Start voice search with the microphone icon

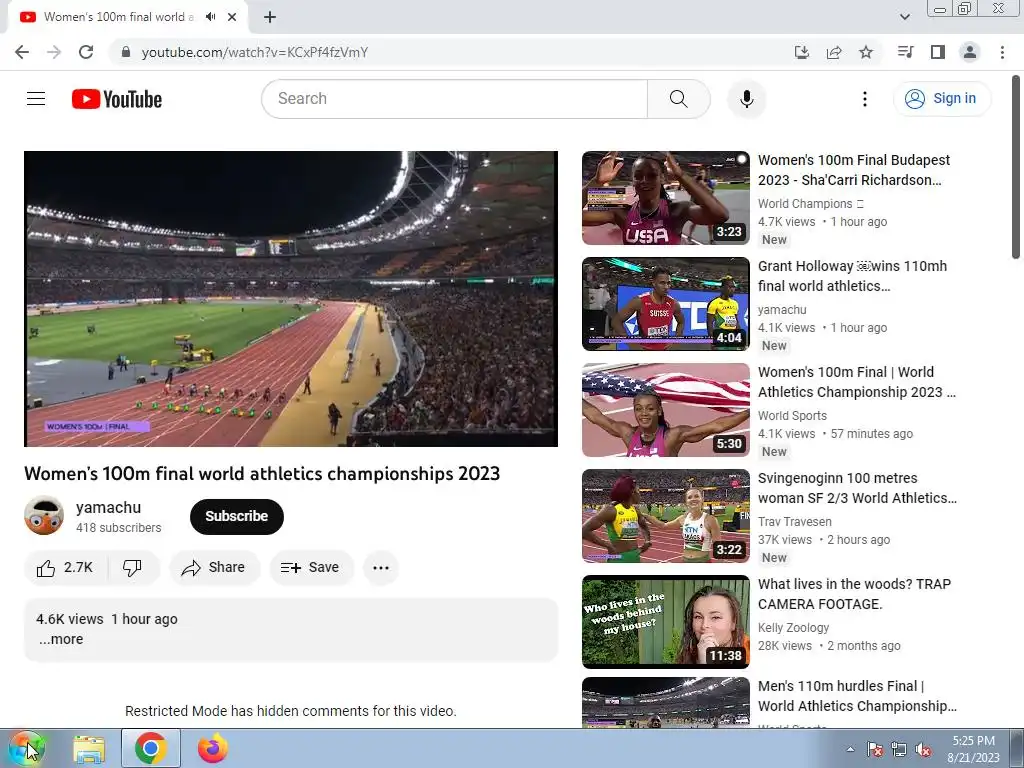[x=746, y=99]
